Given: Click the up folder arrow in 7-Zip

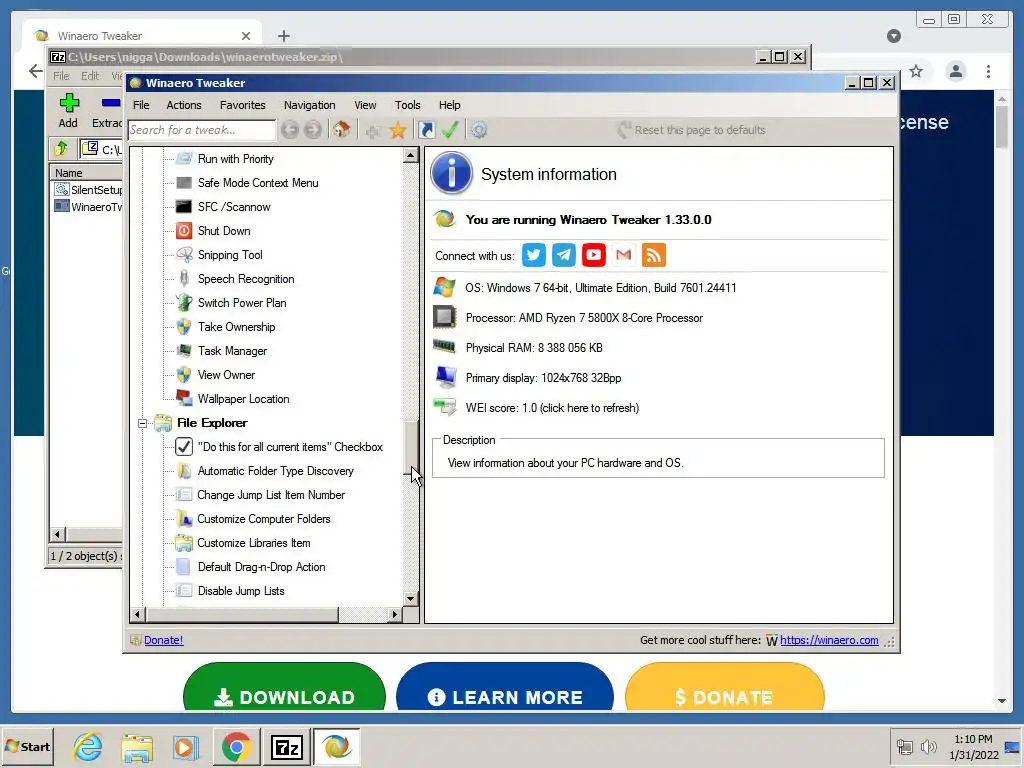Looking at the screenshot, I should pyautogui.click(x=61, y=149).
